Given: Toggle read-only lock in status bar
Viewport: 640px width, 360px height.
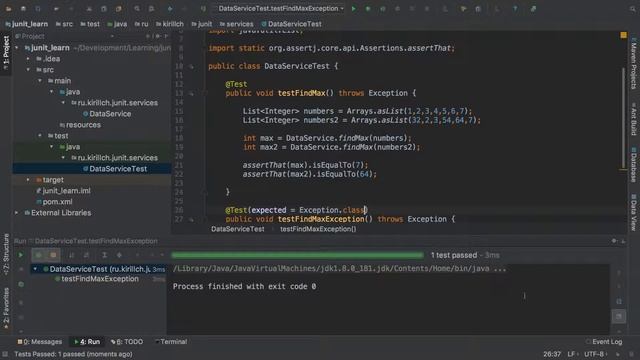Looking at the screenshot, I should pyautogui.click(x=618, y=354).
